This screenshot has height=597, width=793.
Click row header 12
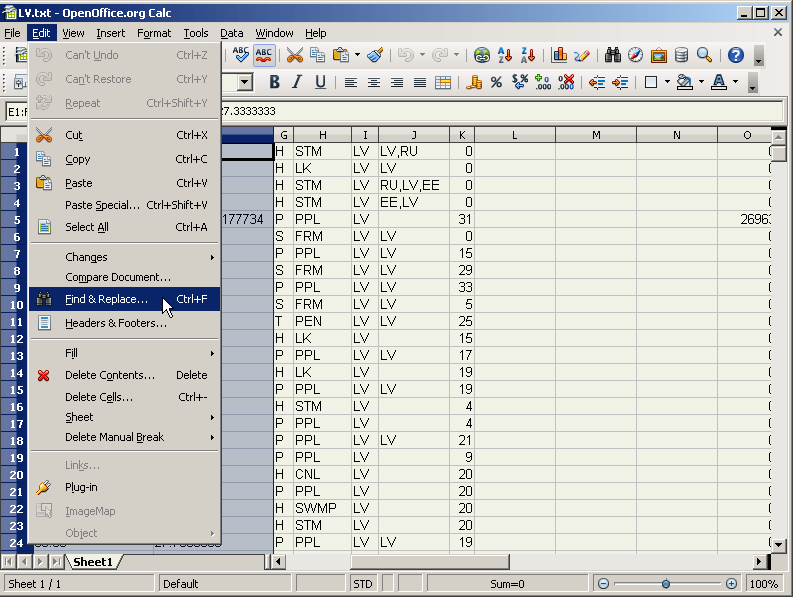16,338
